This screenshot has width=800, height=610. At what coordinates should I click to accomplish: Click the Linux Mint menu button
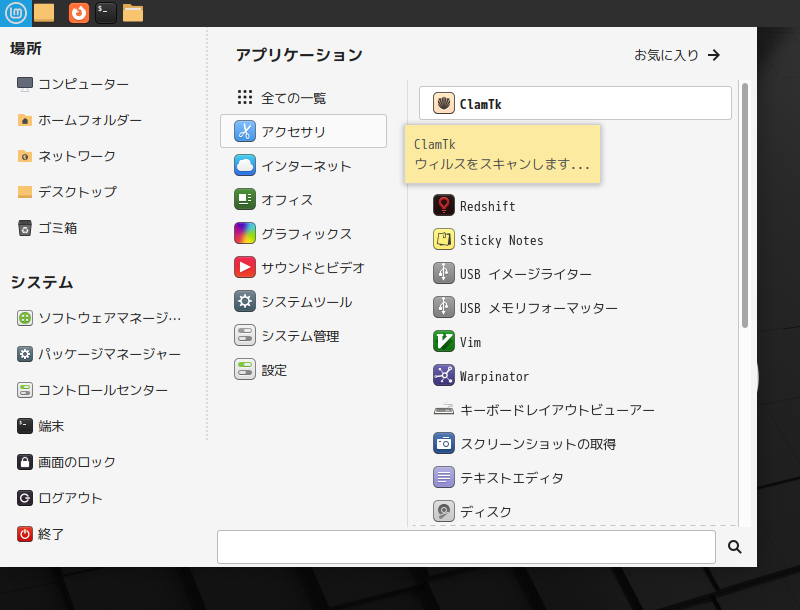click(x=16, y=13)
